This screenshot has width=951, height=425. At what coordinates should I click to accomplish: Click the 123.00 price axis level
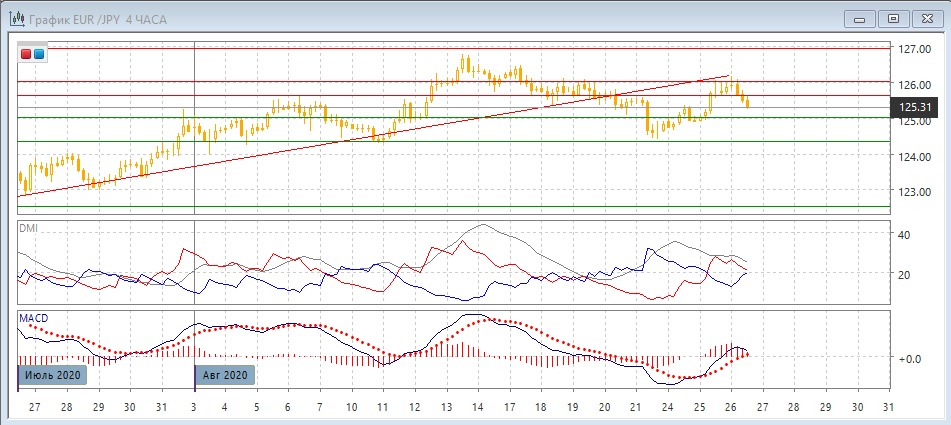915,192
